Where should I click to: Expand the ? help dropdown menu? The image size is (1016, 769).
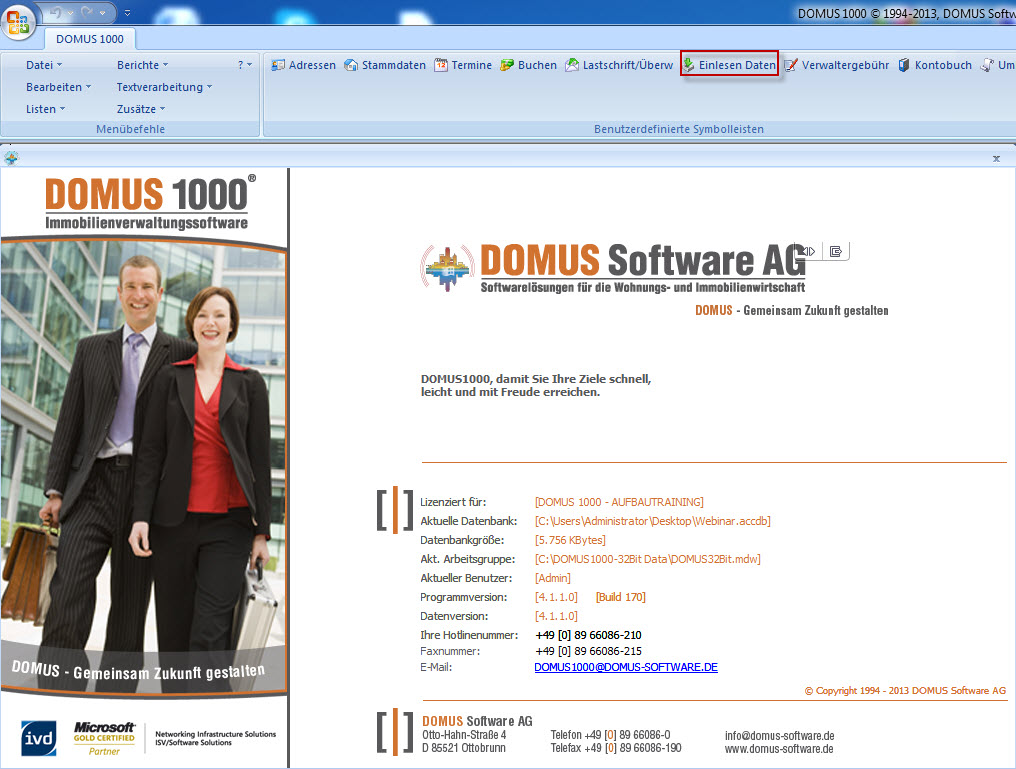pyautogui.click(x=244, y=65)
